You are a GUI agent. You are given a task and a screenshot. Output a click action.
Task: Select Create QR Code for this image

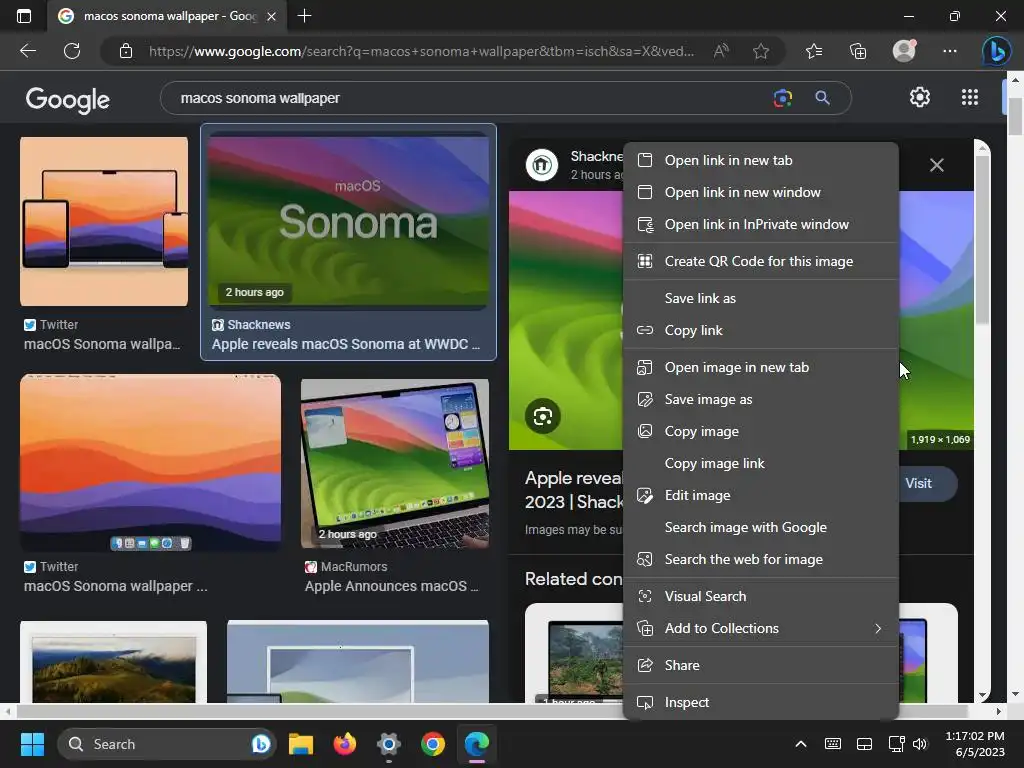point(761,261)
